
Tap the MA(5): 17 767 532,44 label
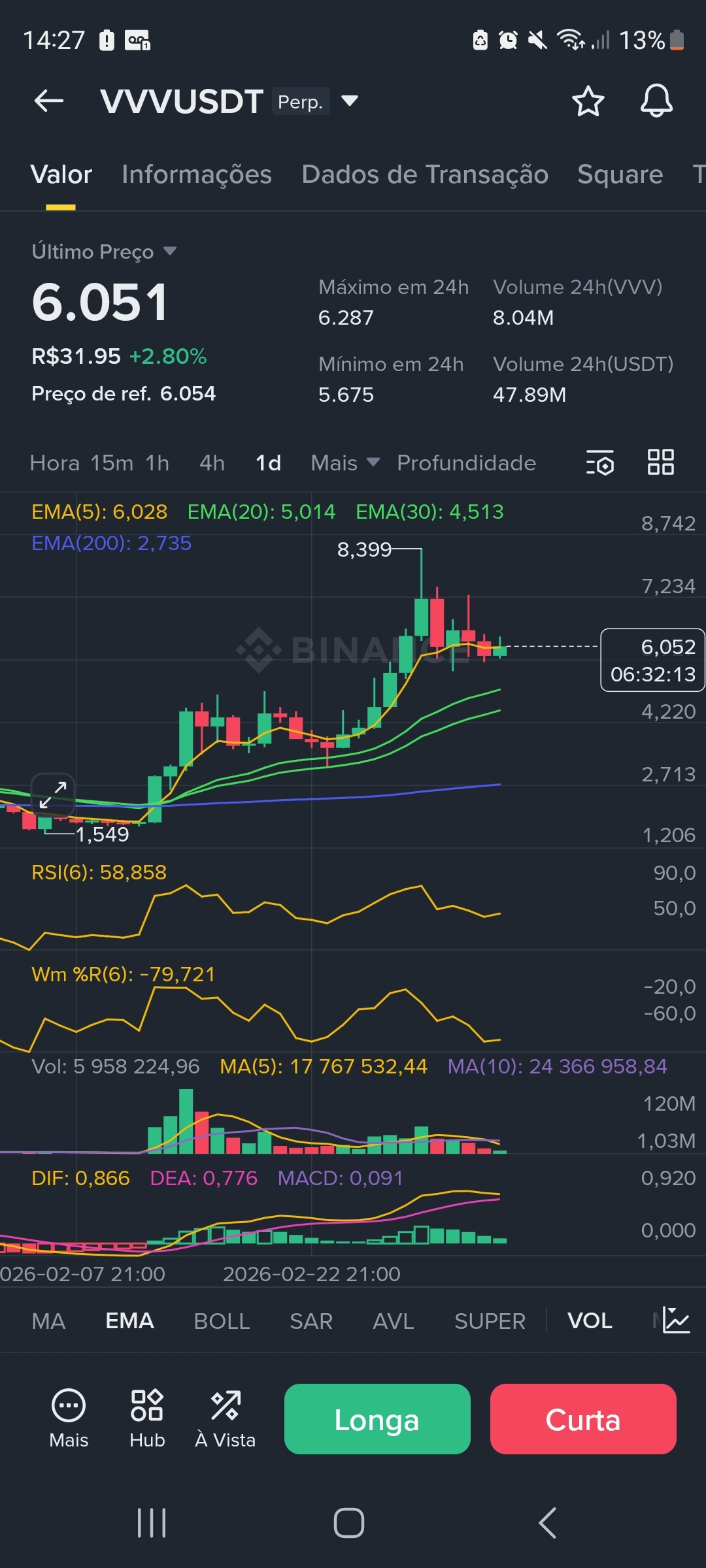point(324,1066)
